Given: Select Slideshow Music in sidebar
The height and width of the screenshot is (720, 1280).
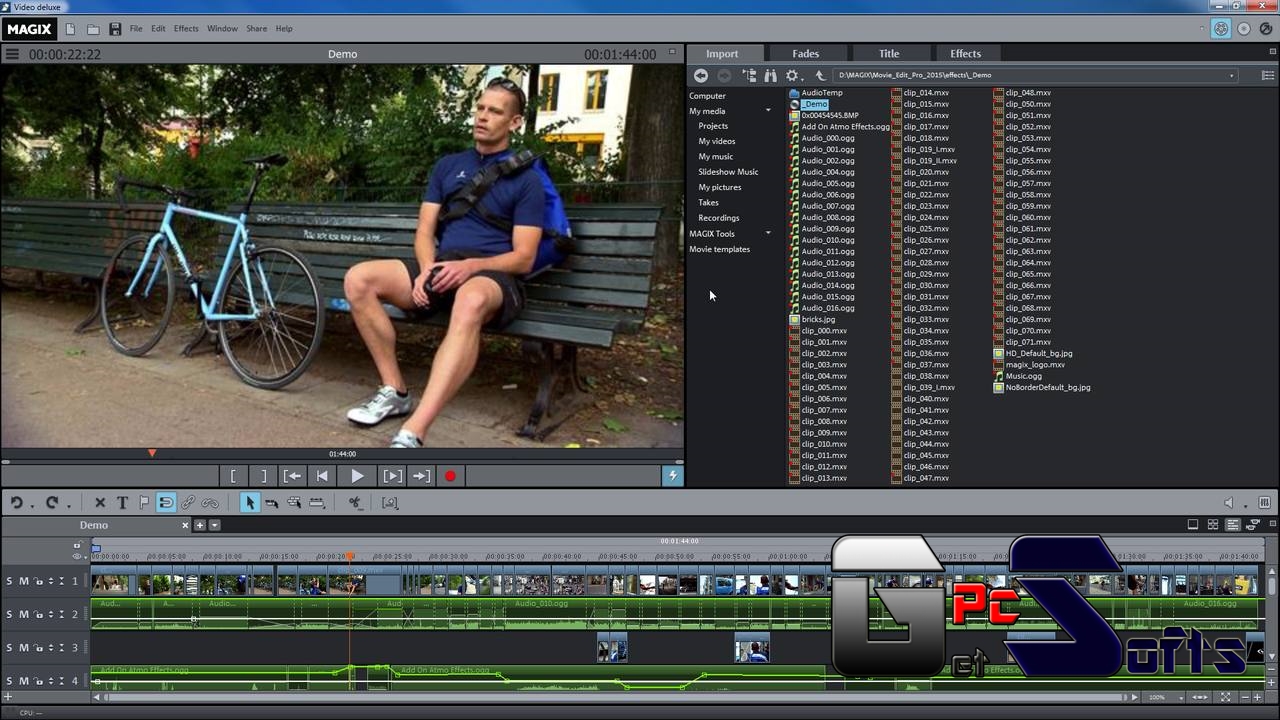Looking at the screenshot, I should (x=728, y=172).
